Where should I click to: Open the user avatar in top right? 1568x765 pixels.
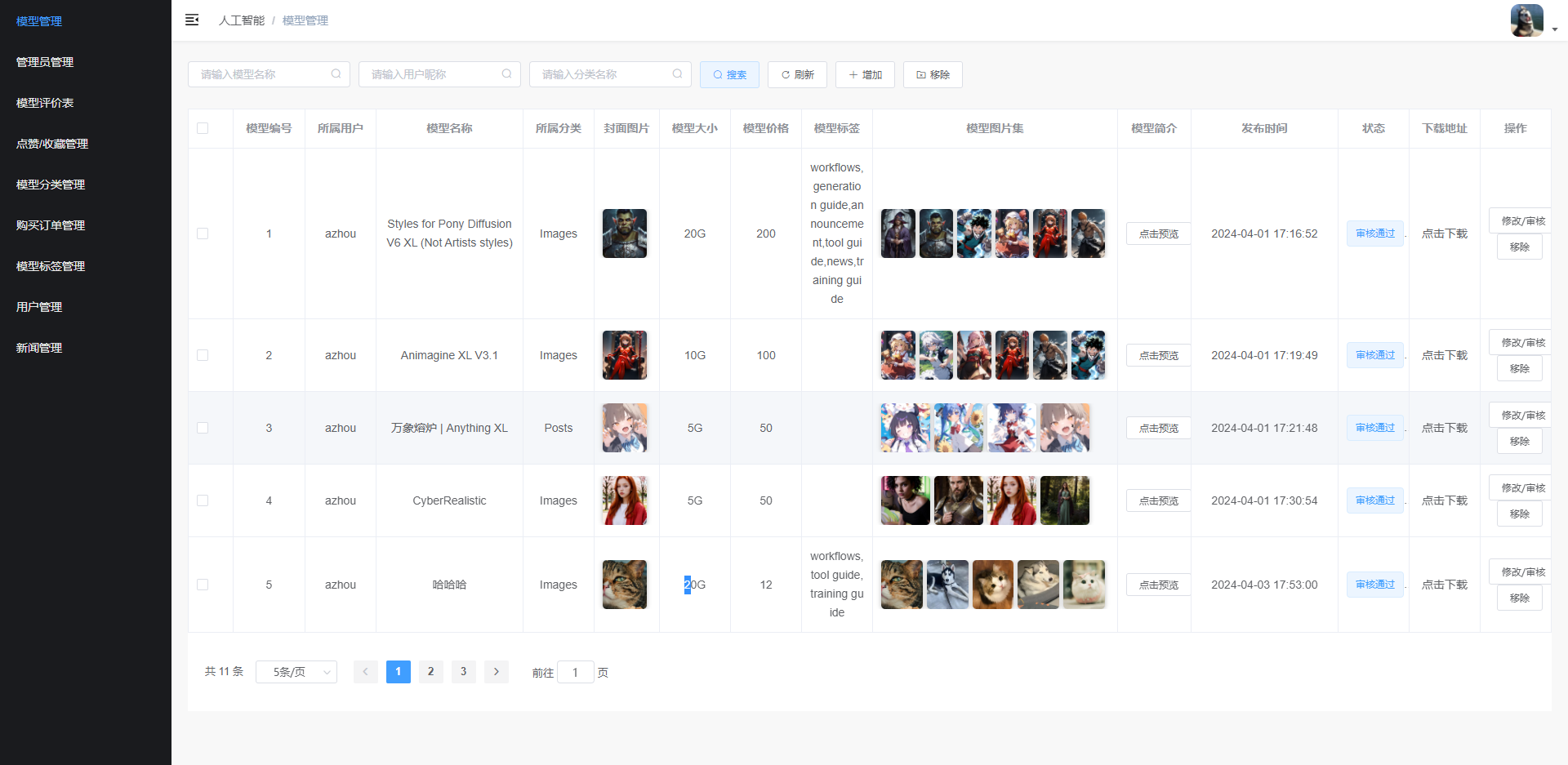[x=1526, y=20]
